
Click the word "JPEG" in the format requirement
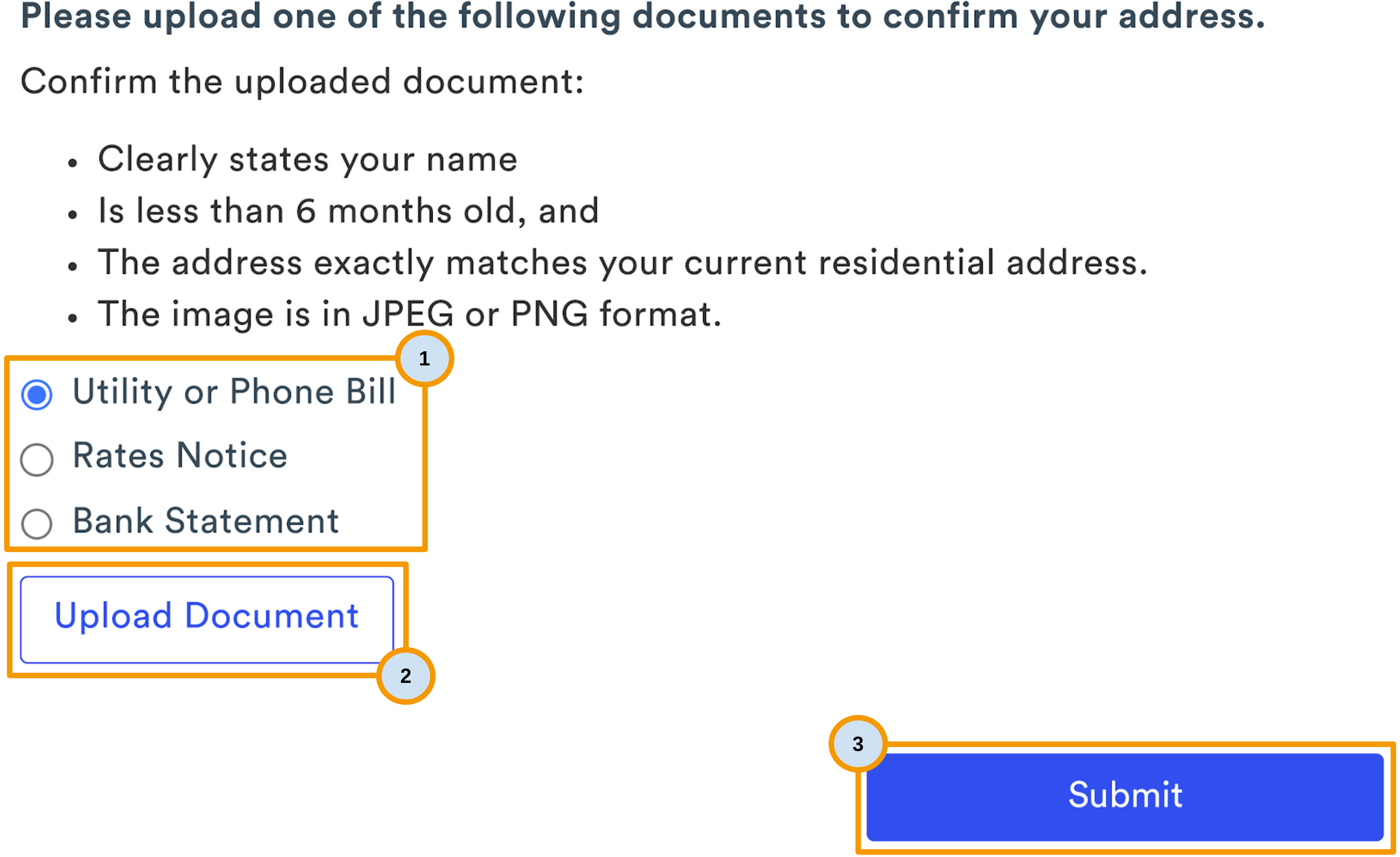[x=408, y=314]
